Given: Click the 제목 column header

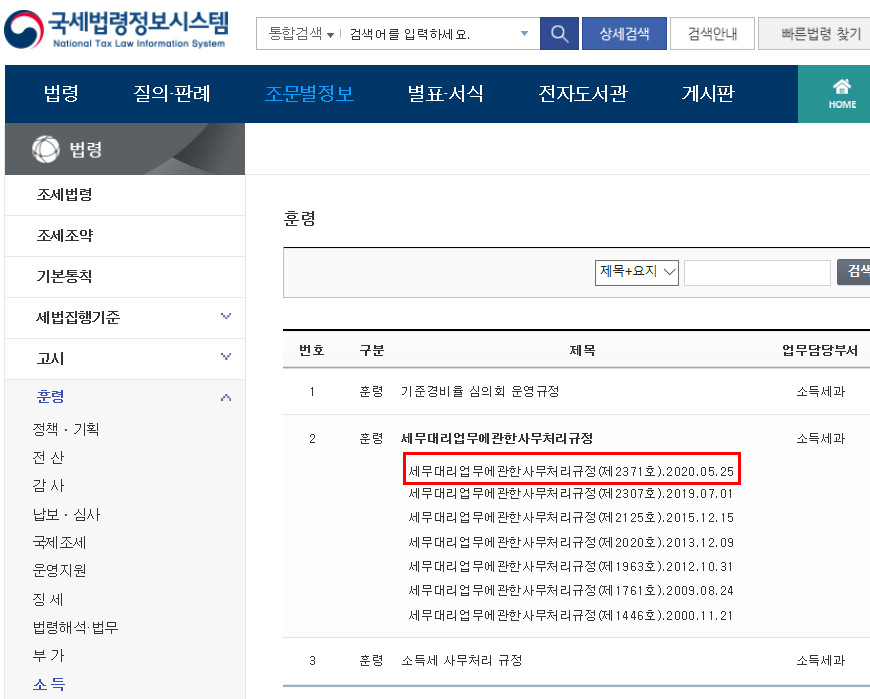Looking at the screenshot, I should click(582, 351).
